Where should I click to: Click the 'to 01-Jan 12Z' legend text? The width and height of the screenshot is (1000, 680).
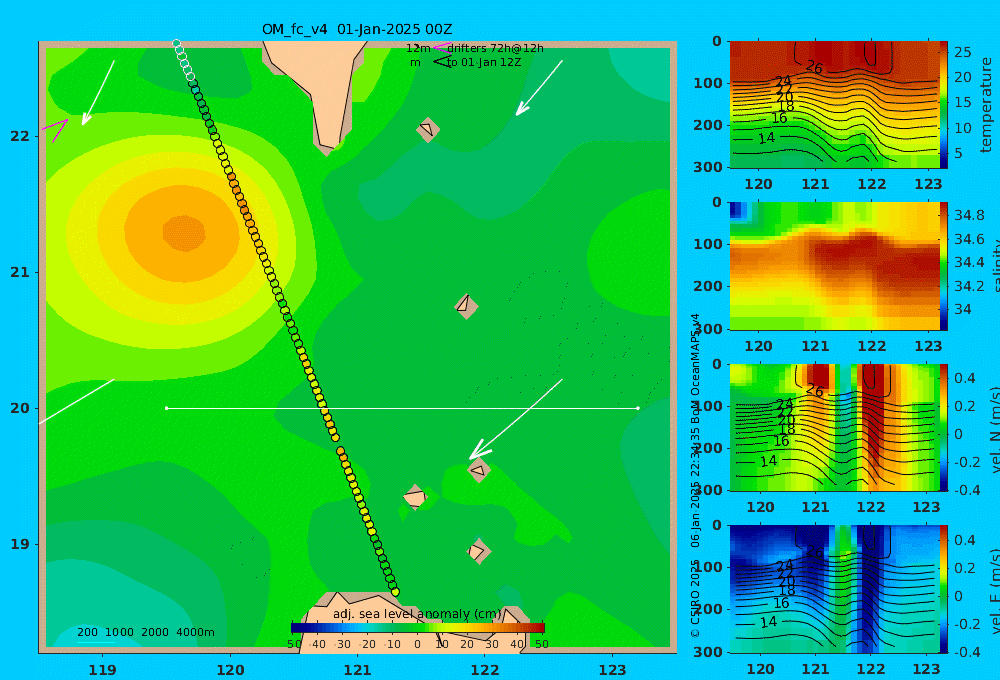pos(484,62)
